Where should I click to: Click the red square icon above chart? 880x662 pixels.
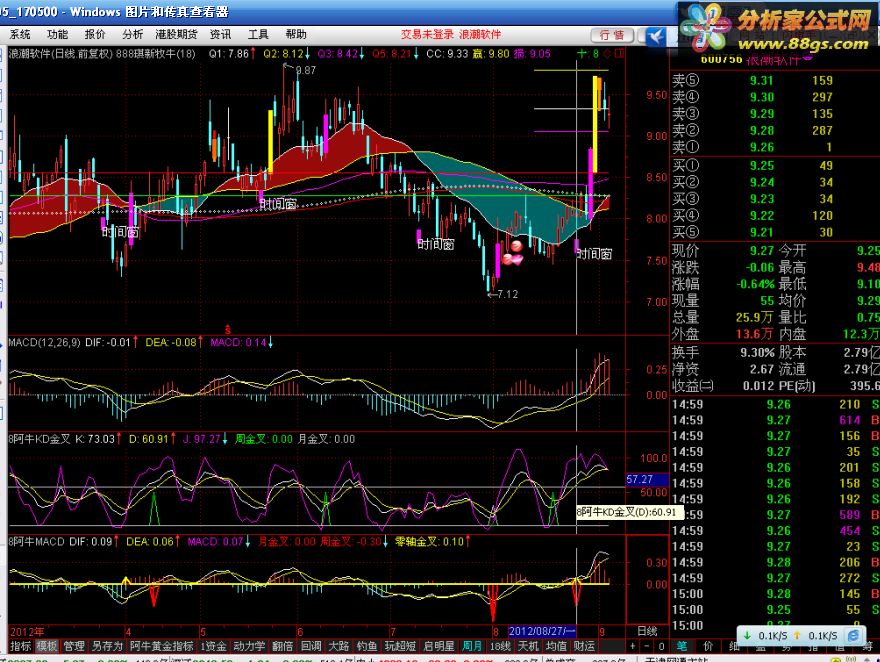tap(619, 53)
